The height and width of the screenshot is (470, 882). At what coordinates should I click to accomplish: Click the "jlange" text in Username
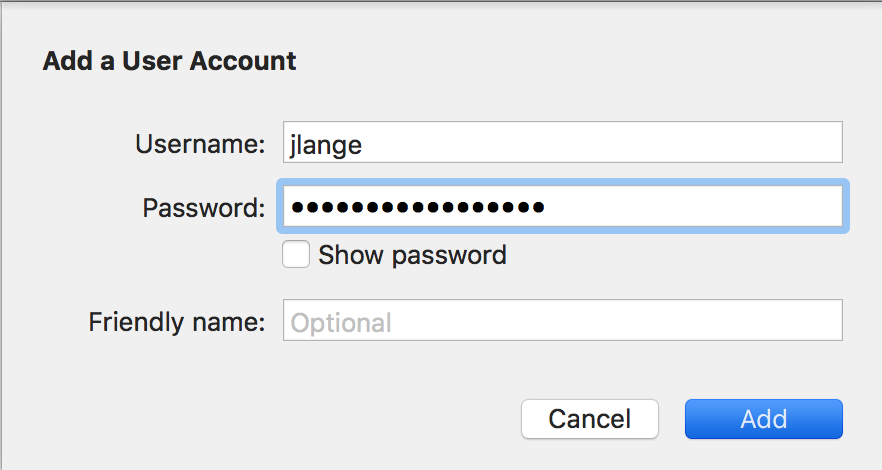point(325,144)
